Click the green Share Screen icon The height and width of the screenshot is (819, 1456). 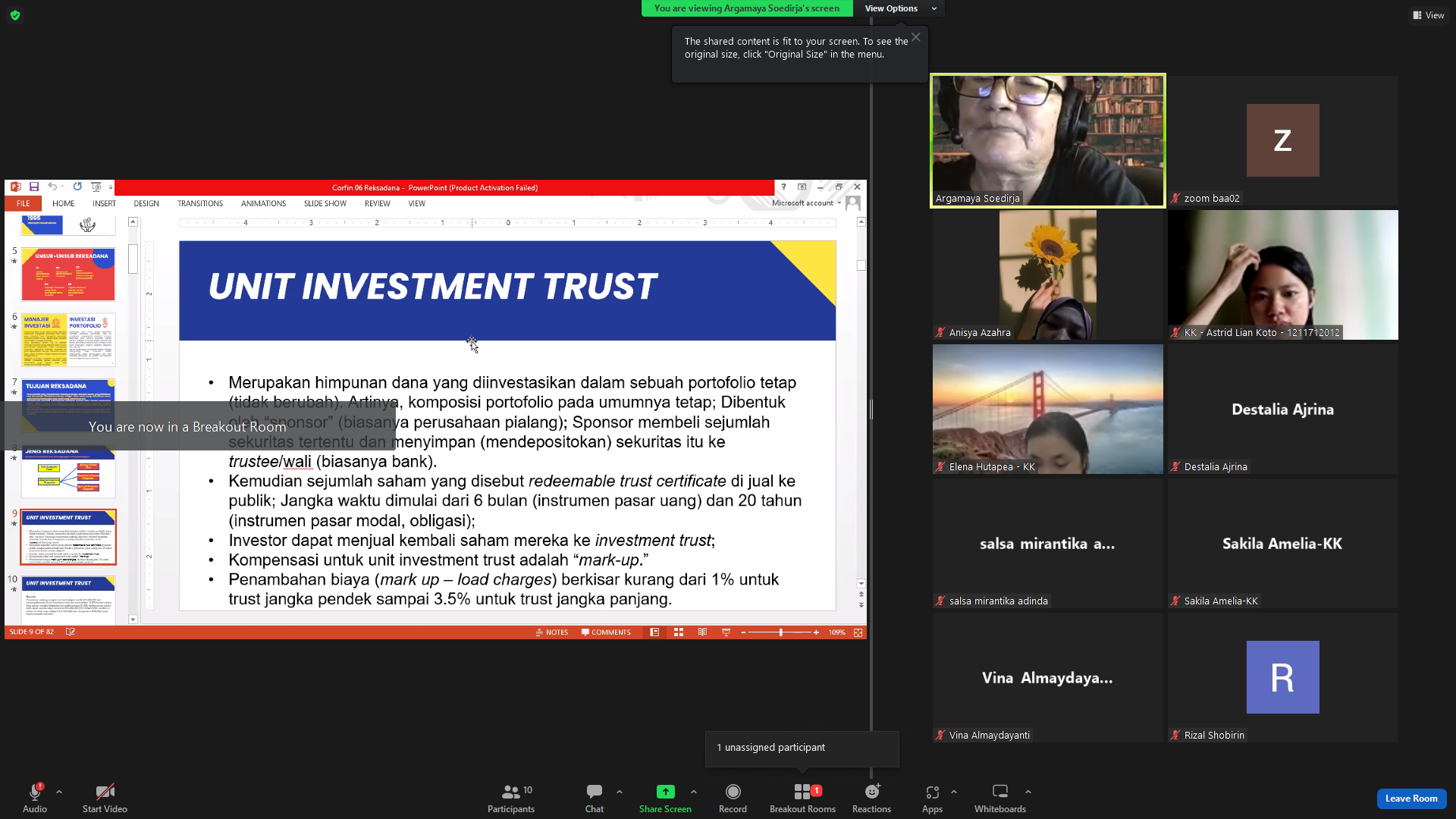click(x=665, y=792)
